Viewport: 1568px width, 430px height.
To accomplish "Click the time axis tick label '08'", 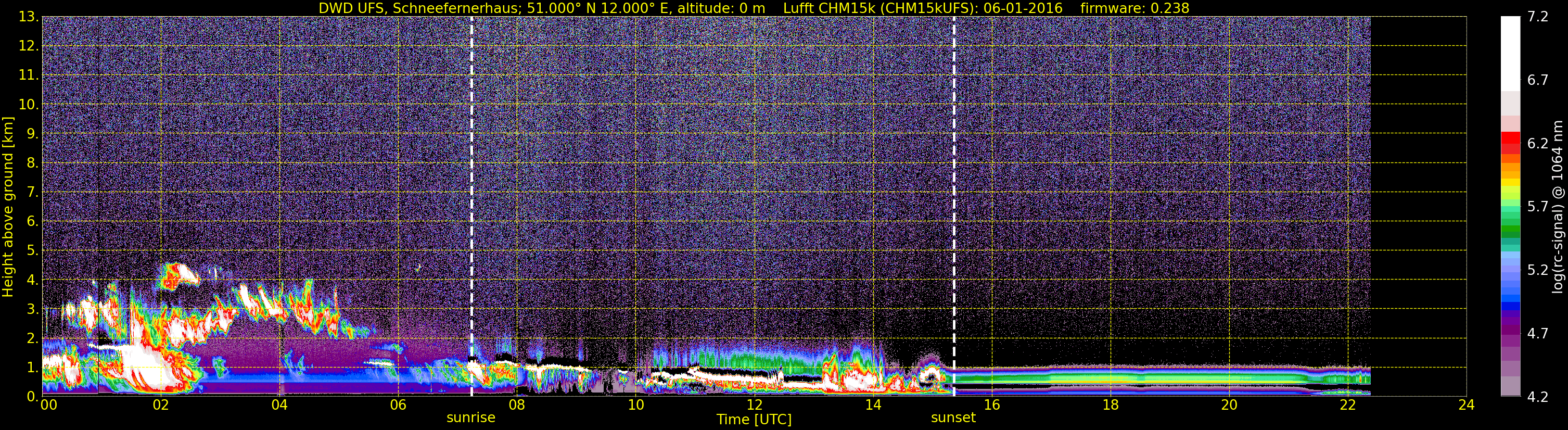I will tap(517, 405).
